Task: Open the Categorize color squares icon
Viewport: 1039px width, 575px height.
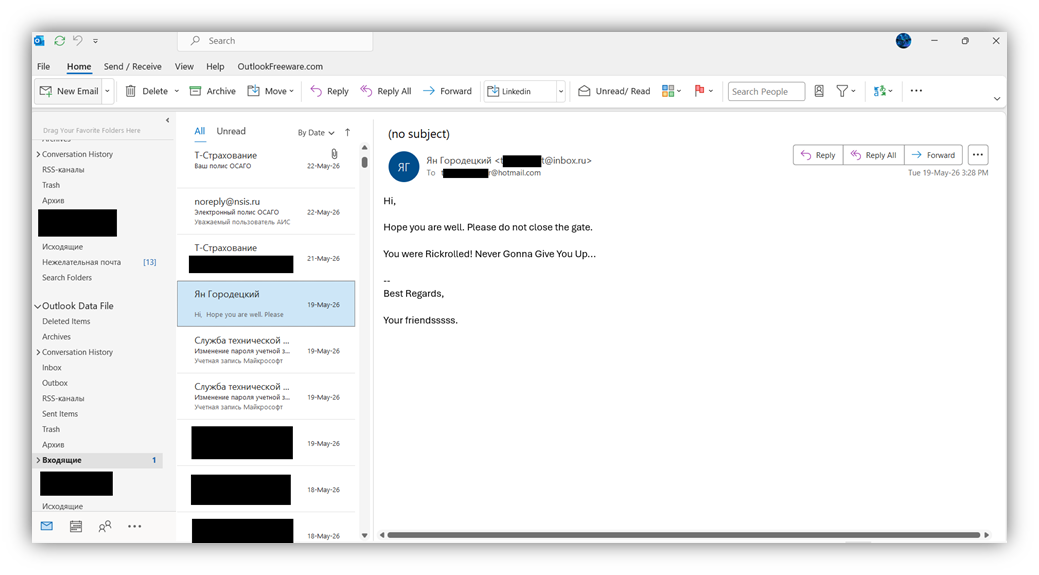Action: (x=671, y=91)
